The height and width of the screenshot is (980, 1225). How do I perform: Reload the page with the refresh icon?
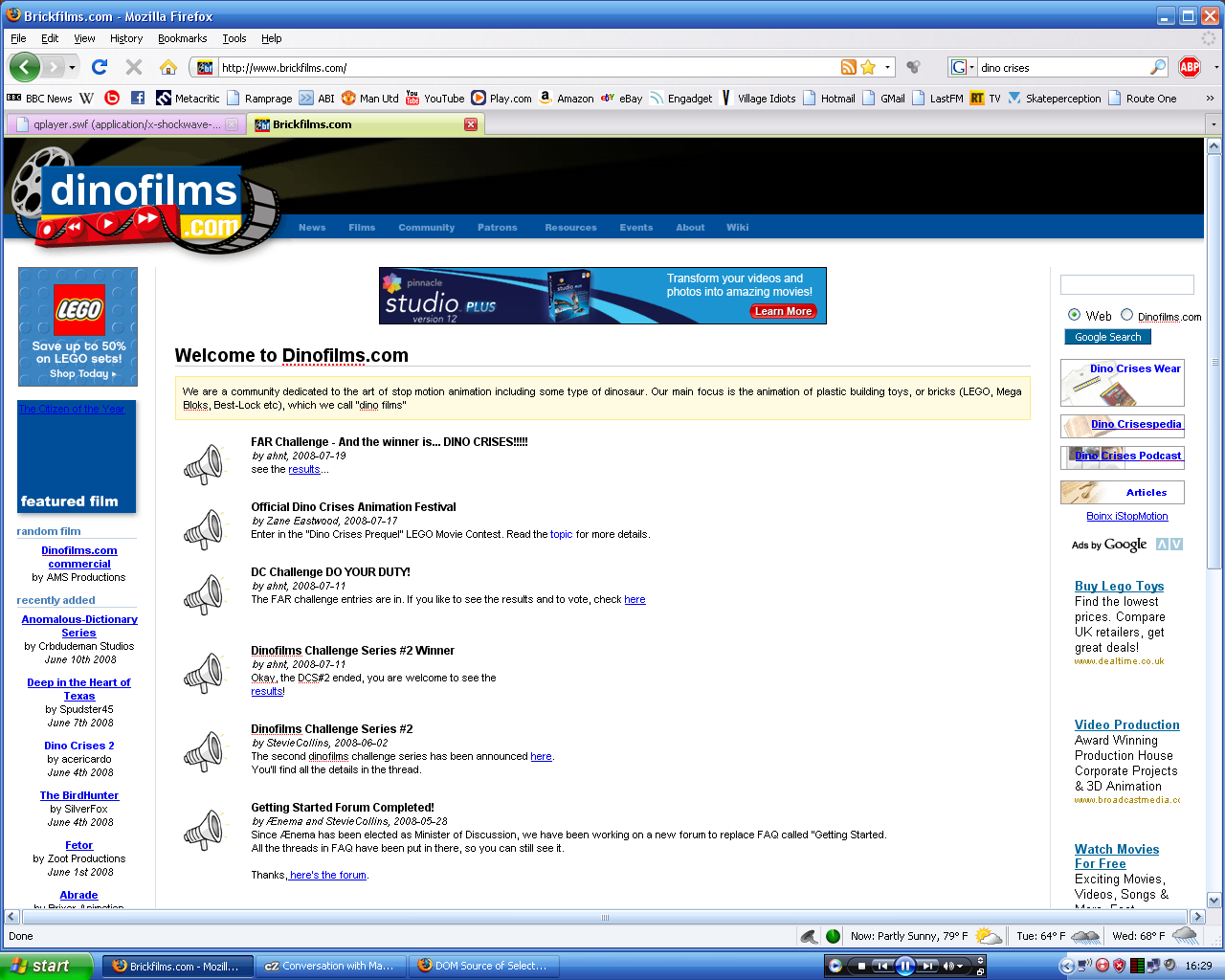[x=99, y=67]
